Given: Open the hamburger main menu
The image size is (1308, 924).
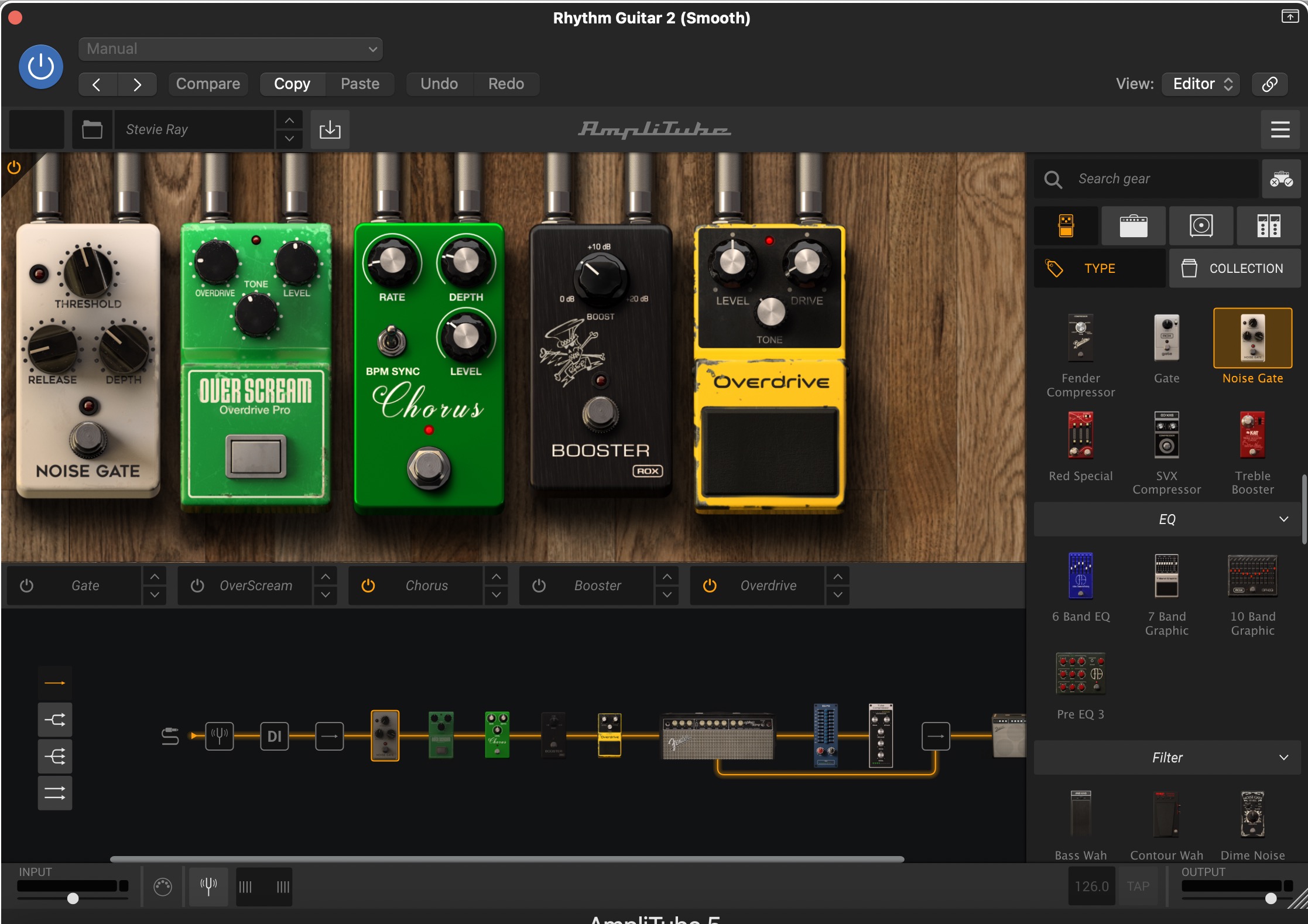Looking at the screenshot, I should point(1280,129).
